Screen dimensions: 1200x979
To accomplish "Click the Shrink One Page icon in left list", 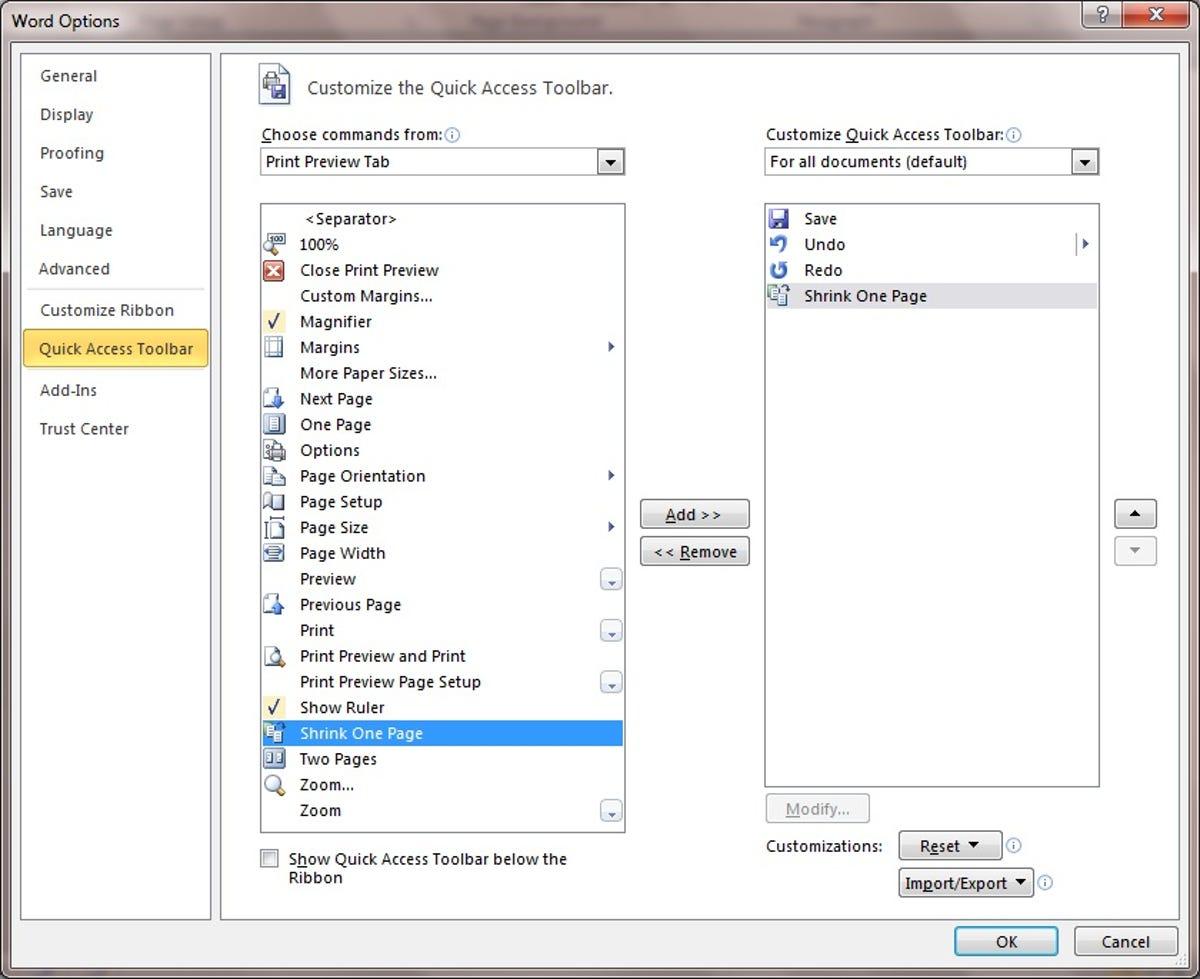I will (x=274, y=733).
